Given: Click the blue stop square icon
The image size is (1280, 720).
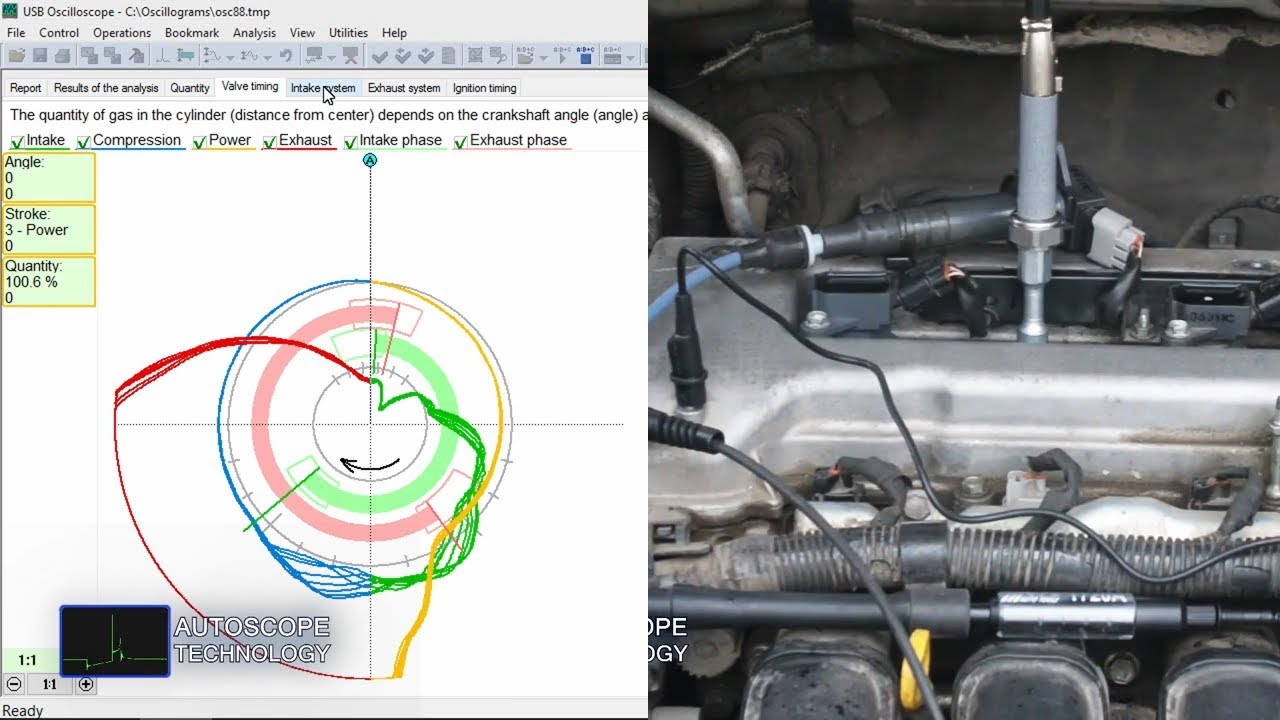Looking at the screenshot, I should (585, 55).
